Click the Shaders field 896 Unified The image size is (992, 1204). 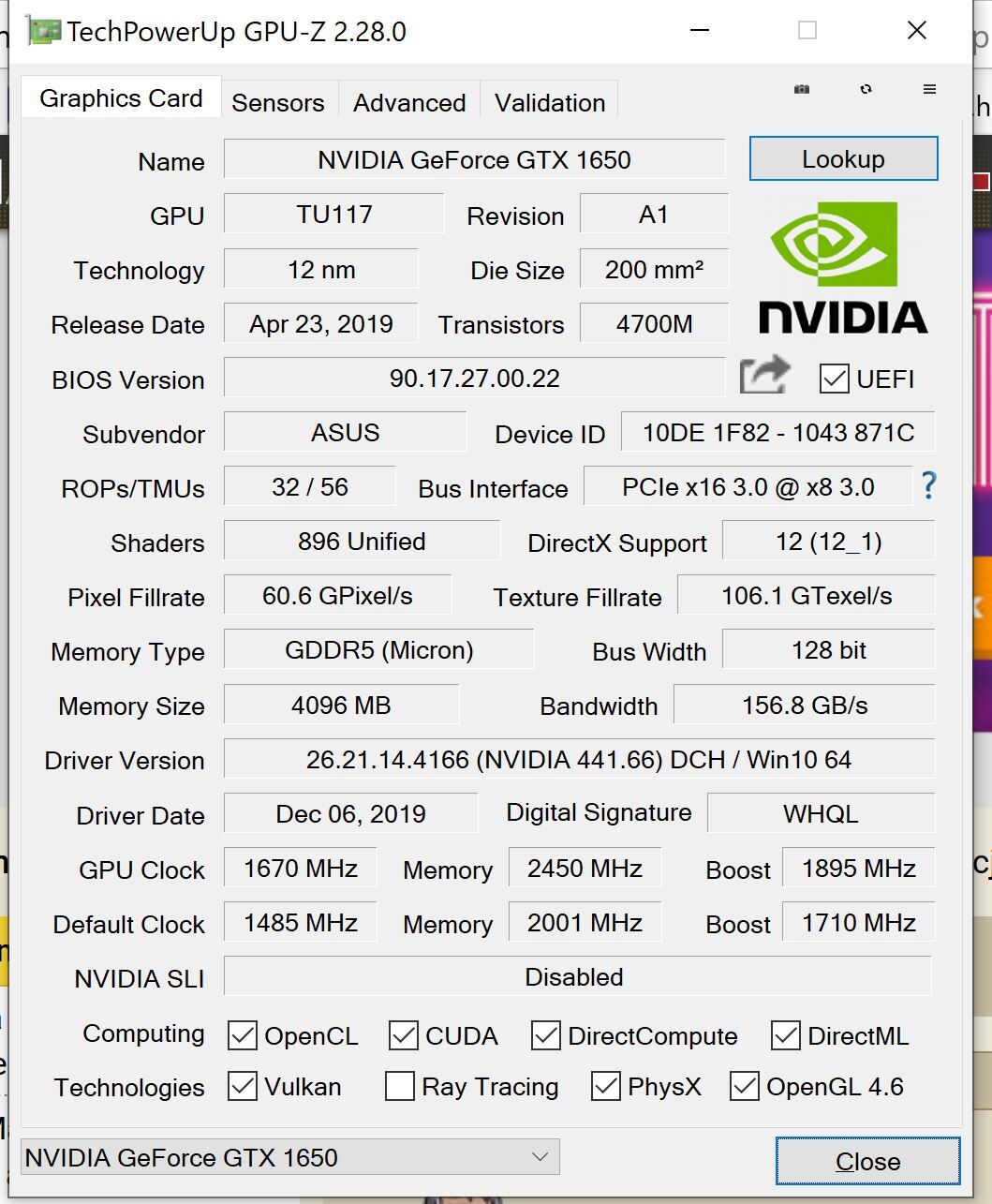click(x=362, y=541)
